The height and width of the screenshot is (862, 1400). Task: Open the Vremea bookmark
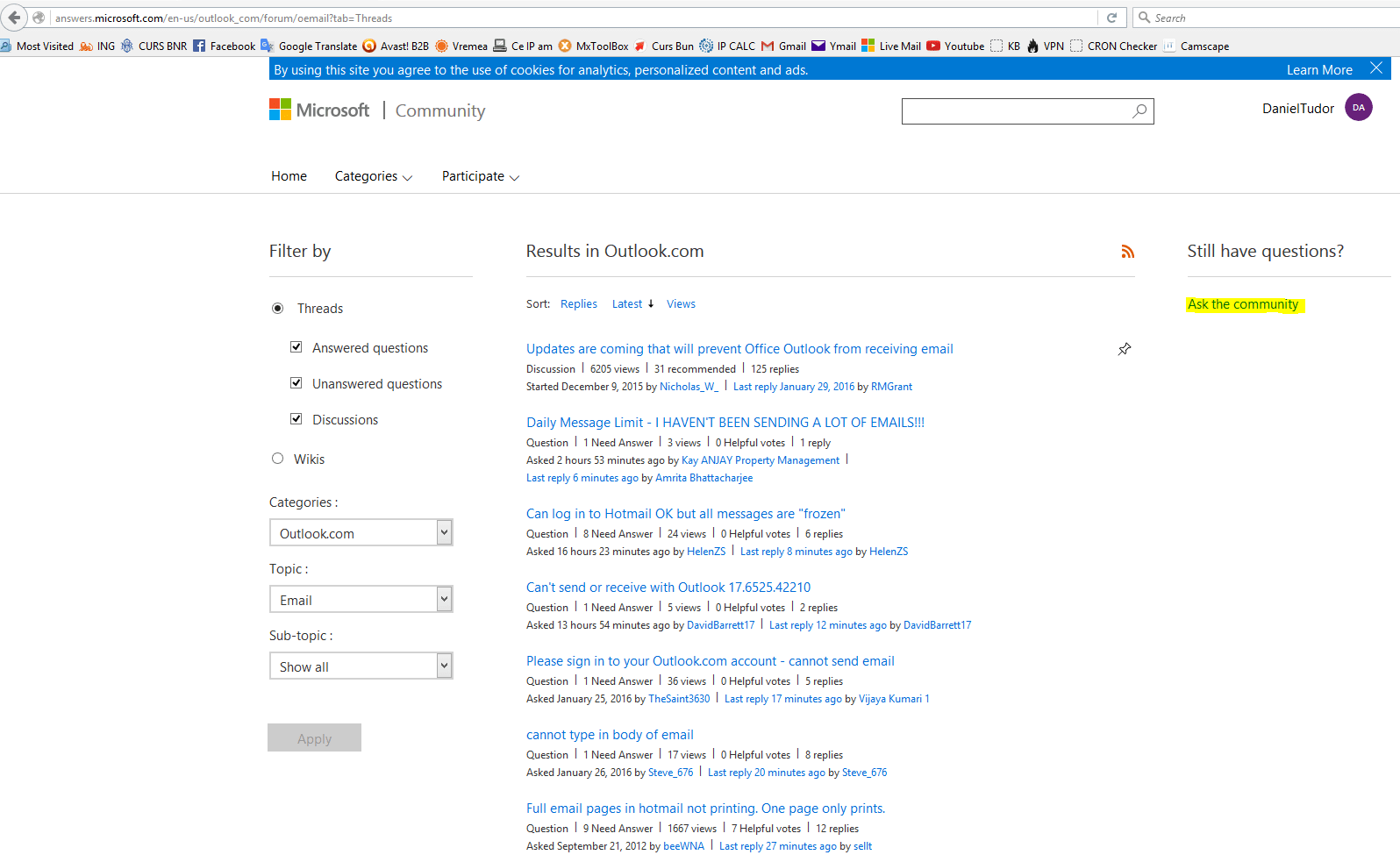(x=461, y=46)
